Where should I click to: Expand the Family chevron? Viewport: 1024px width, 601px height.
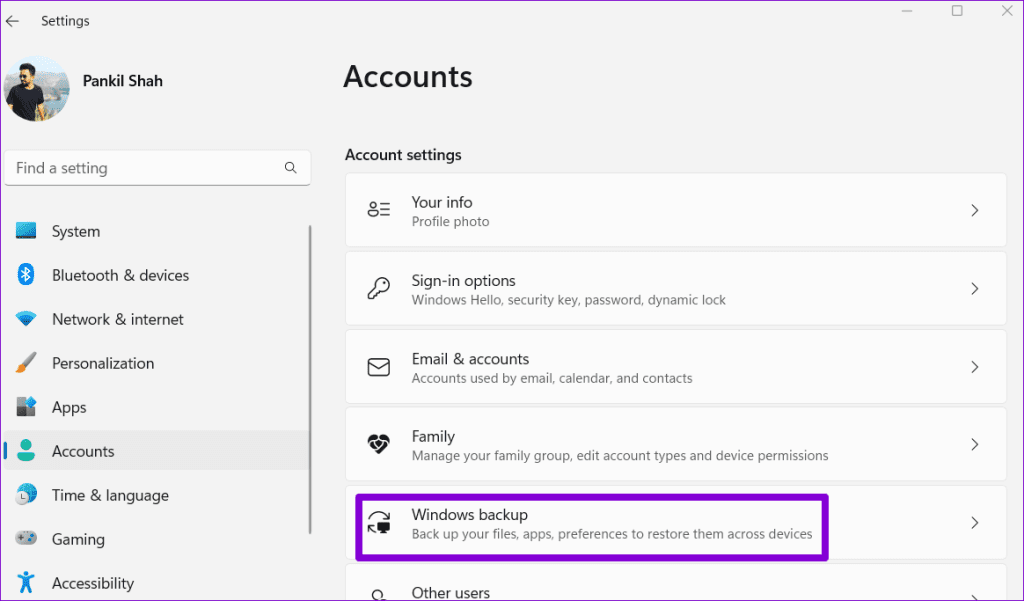[974, 444]
